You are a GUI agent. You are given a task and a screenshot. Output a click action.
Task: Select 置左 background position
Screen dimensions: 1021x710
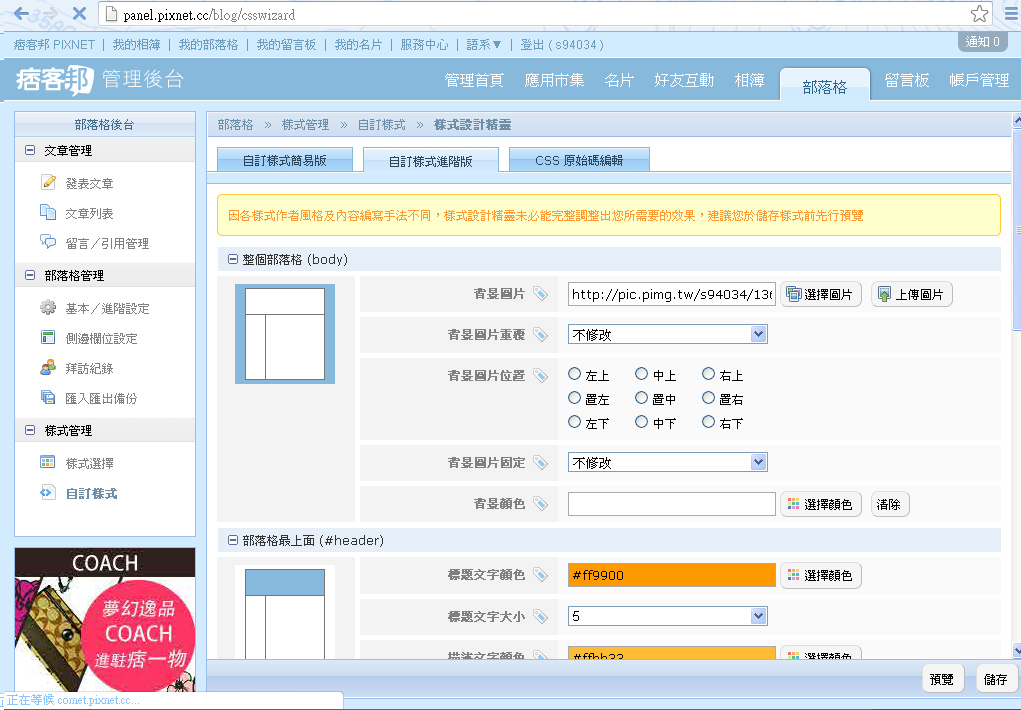[x=574, y=398]
